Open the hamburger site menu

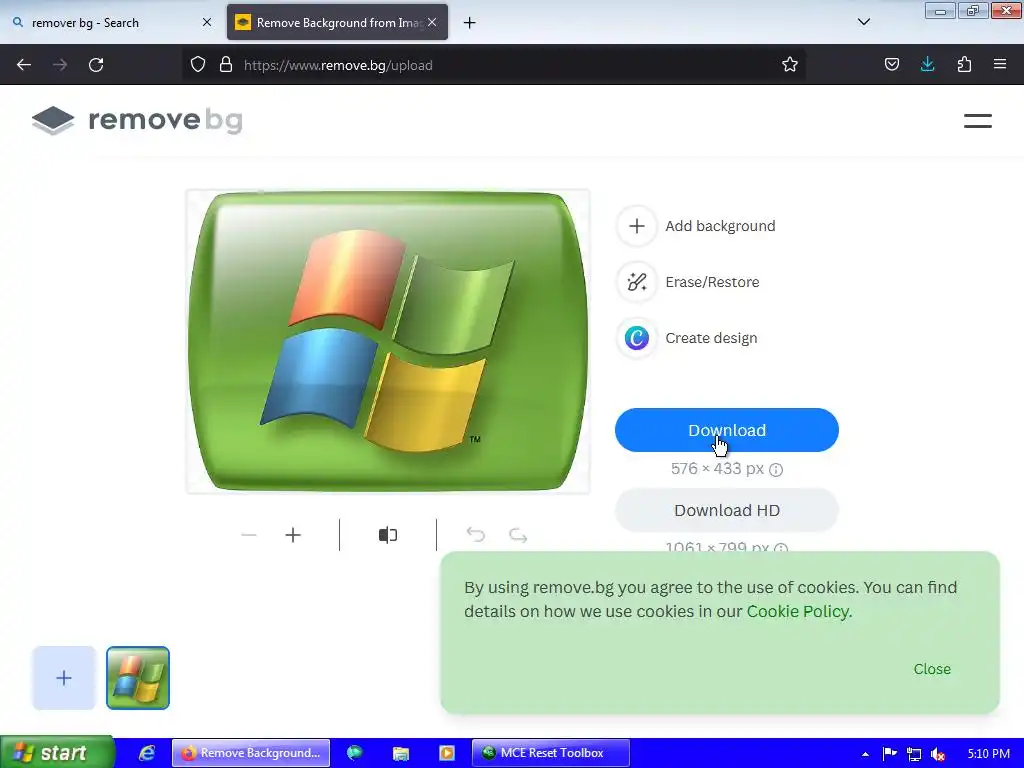click(x=978, y=121)
